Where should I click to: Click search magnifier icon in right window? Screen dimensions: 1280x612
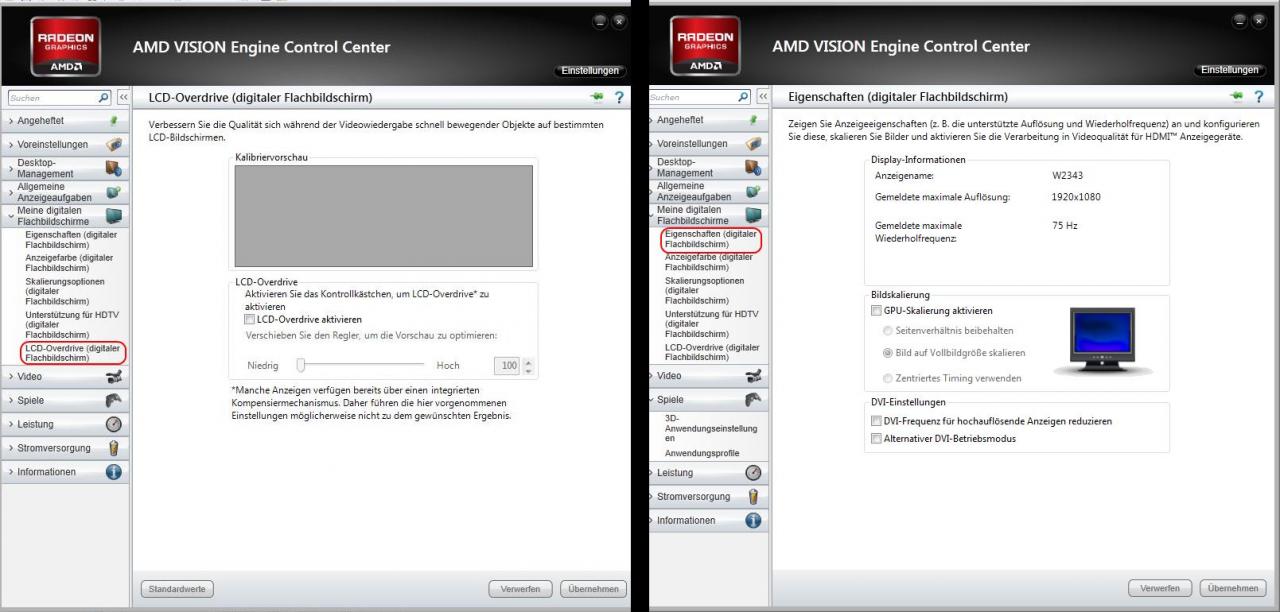point(744,97)
